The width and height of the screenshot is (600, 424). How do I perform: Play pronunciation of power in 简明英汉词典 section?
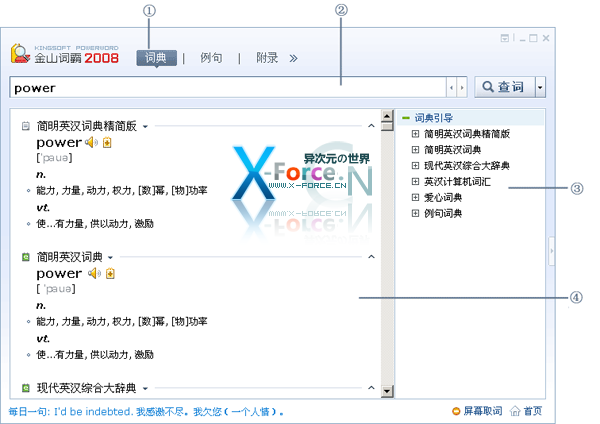click(x=94, y=273)
